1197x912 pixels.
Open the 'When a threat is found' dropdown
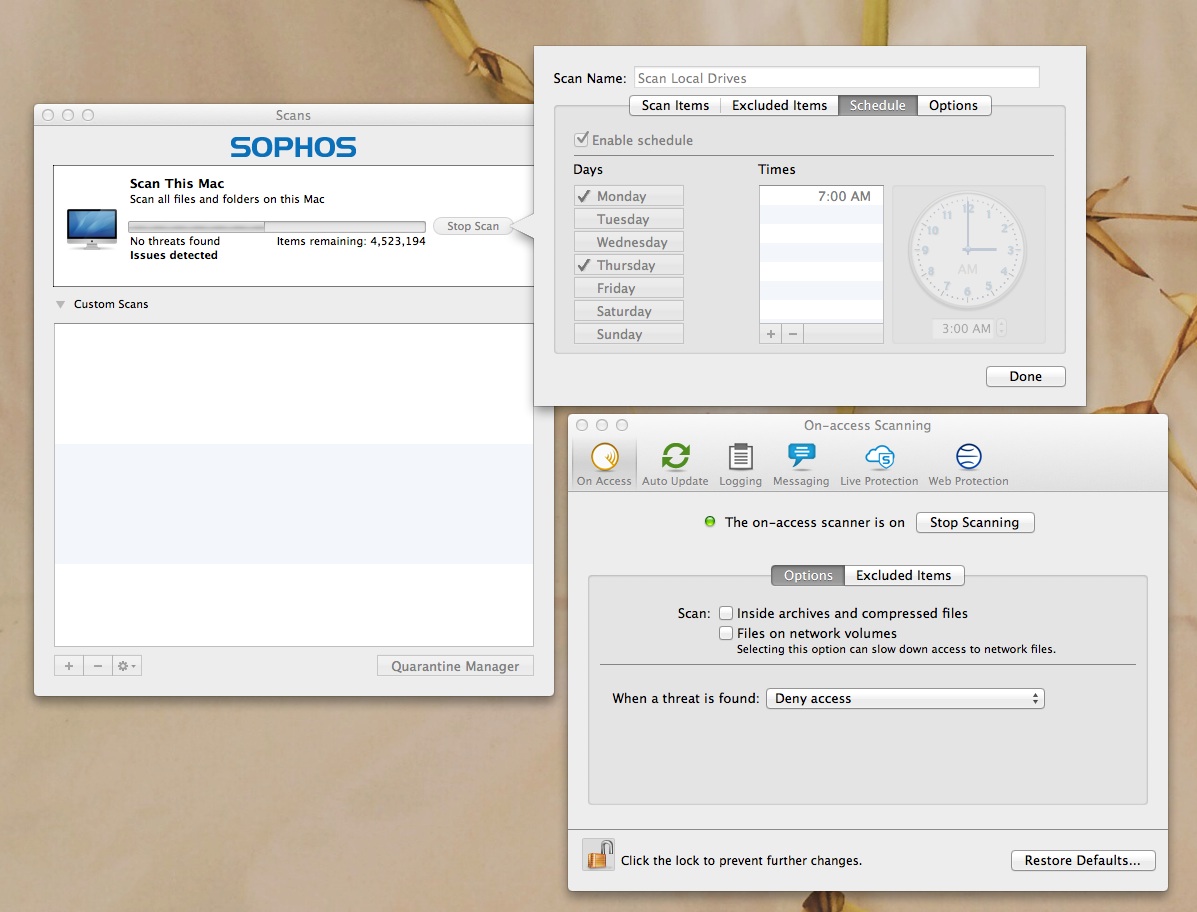(905, 698)
